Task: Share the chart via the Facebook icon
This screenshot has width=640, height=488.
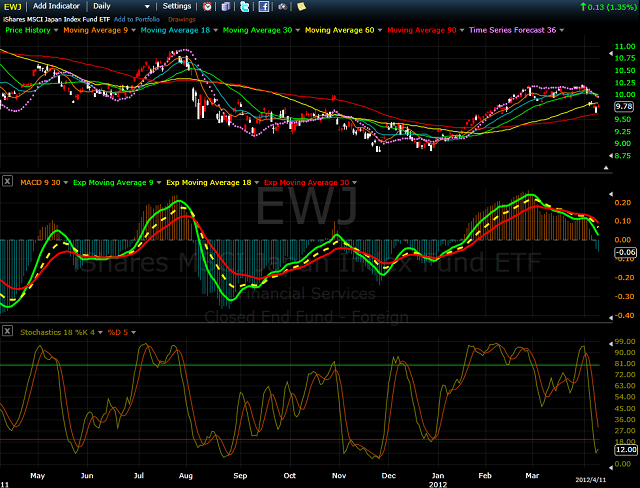Action: 264,7
